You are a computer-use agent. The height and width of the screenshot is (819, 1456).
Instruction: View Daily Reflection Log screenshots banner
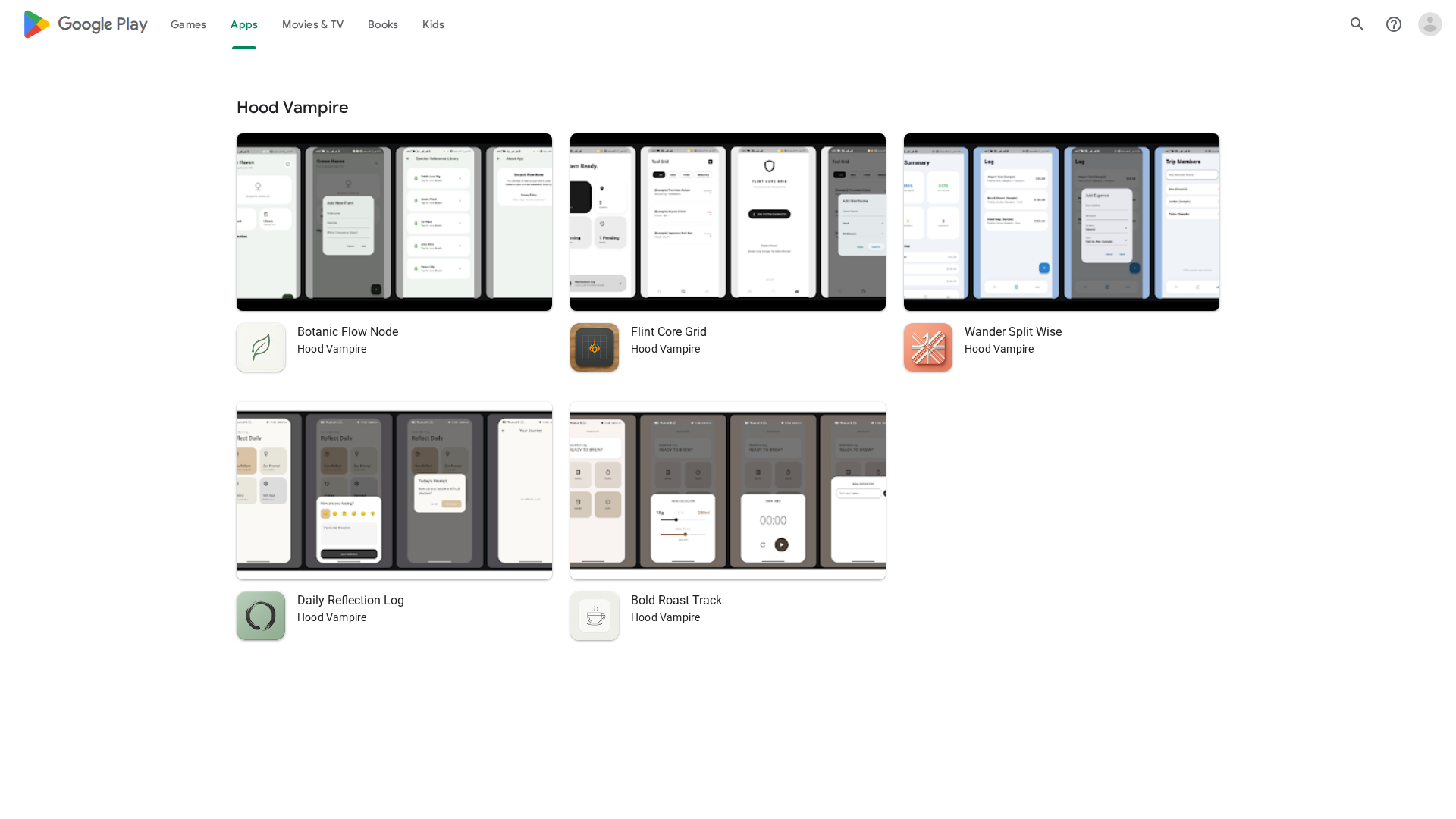click(394, 491)
